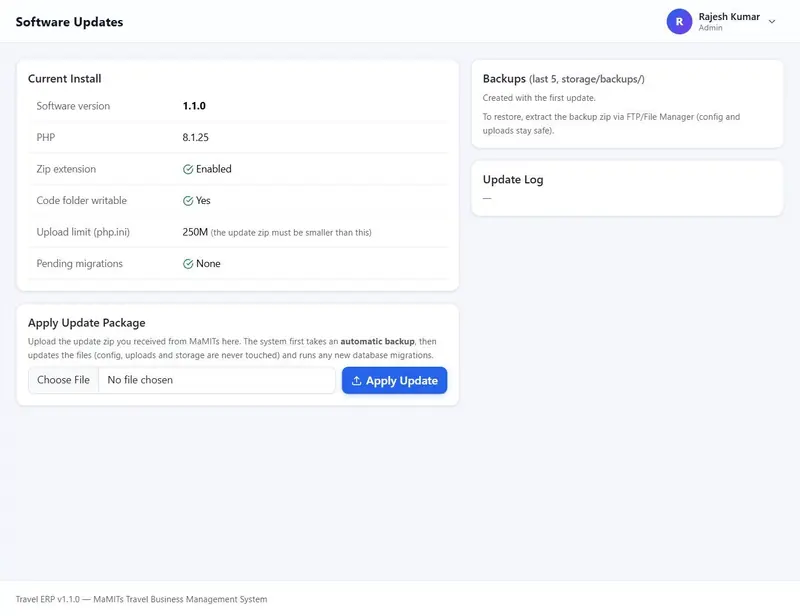The width and height of the screenshot is (800, 616).
Task: Click the Current Install heading
Action: click(x=64, y=79)
